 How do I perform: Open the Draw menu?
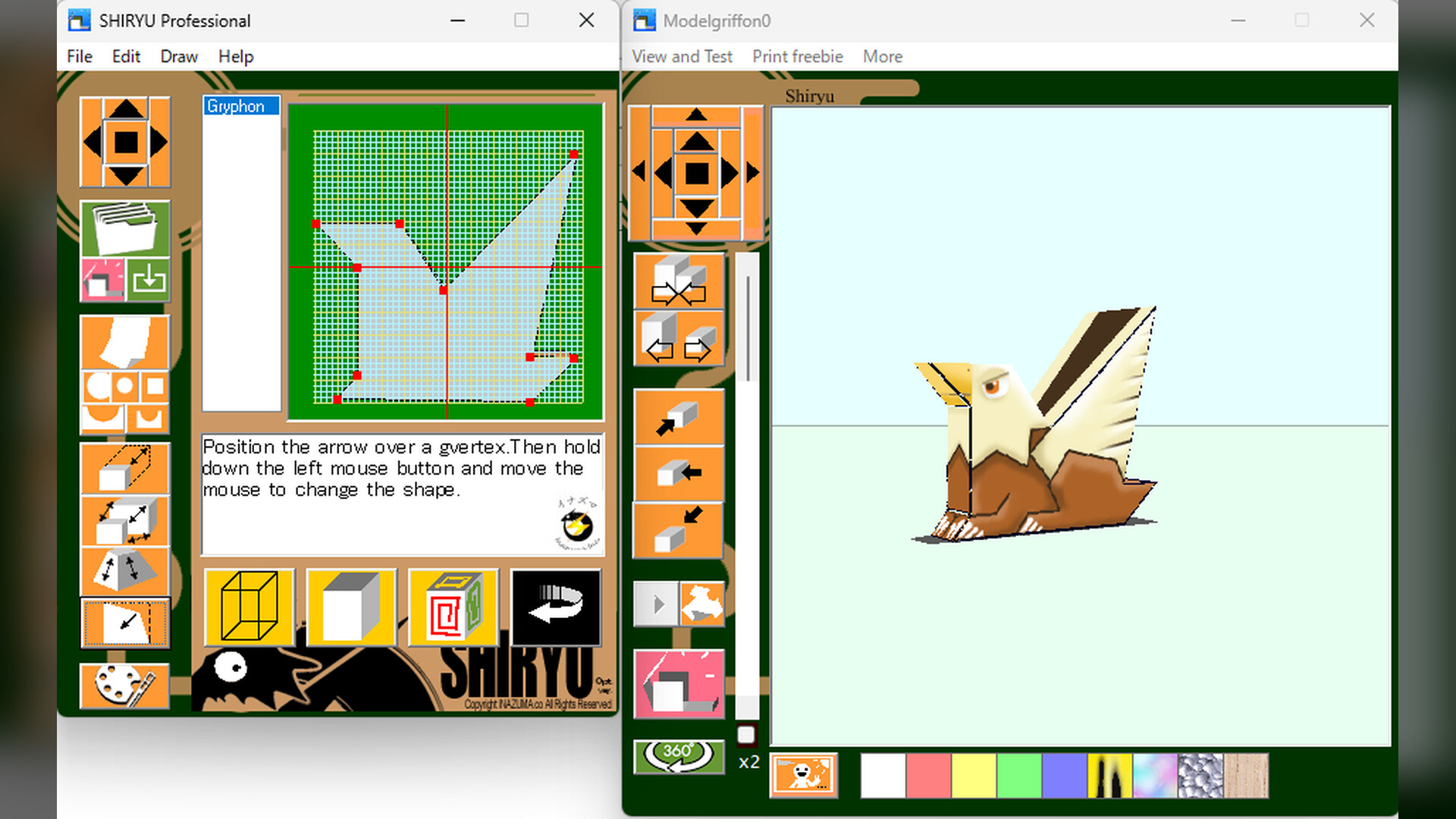(179, 56)
